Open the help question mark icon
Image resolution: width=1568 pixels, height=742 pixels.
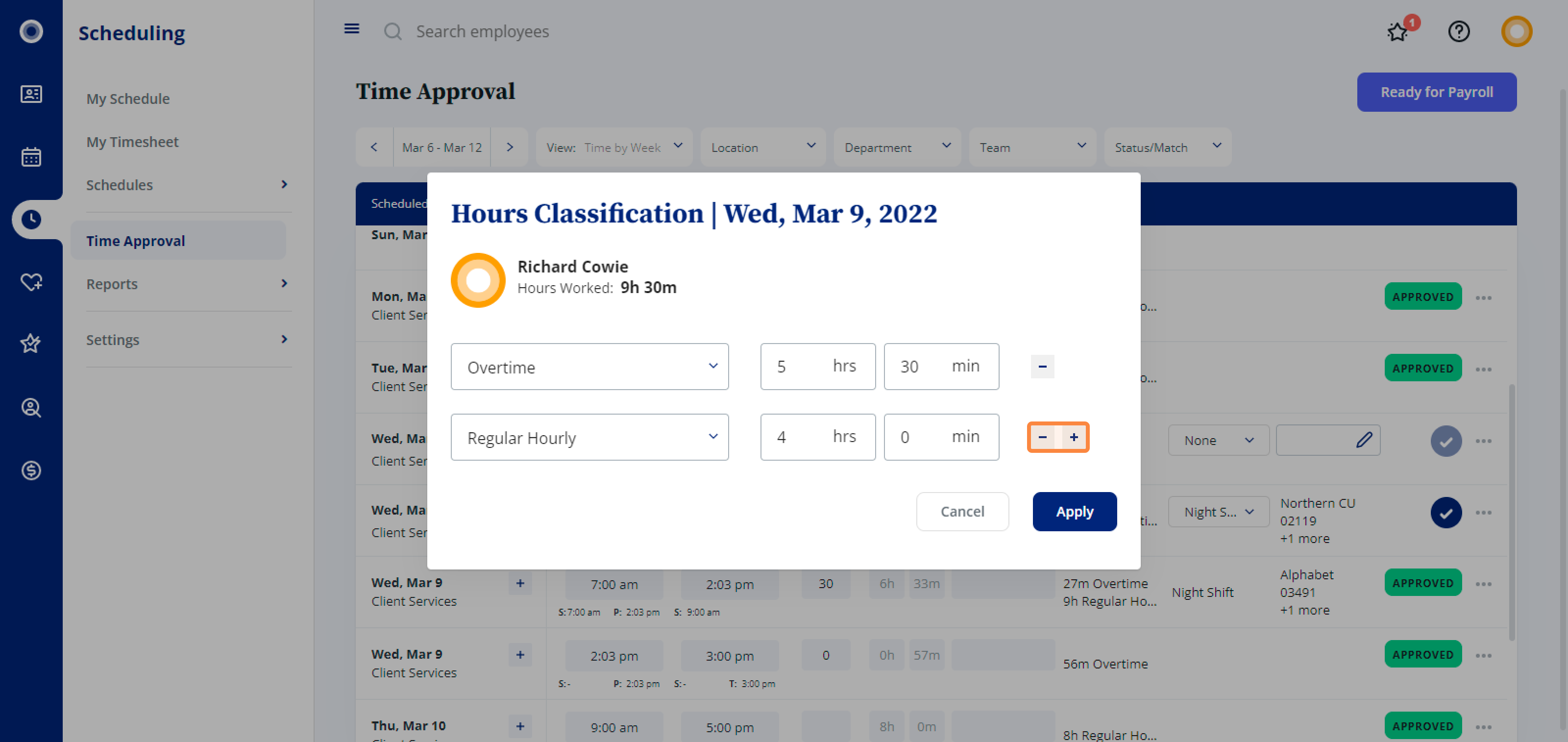[x=1458, y=31]
